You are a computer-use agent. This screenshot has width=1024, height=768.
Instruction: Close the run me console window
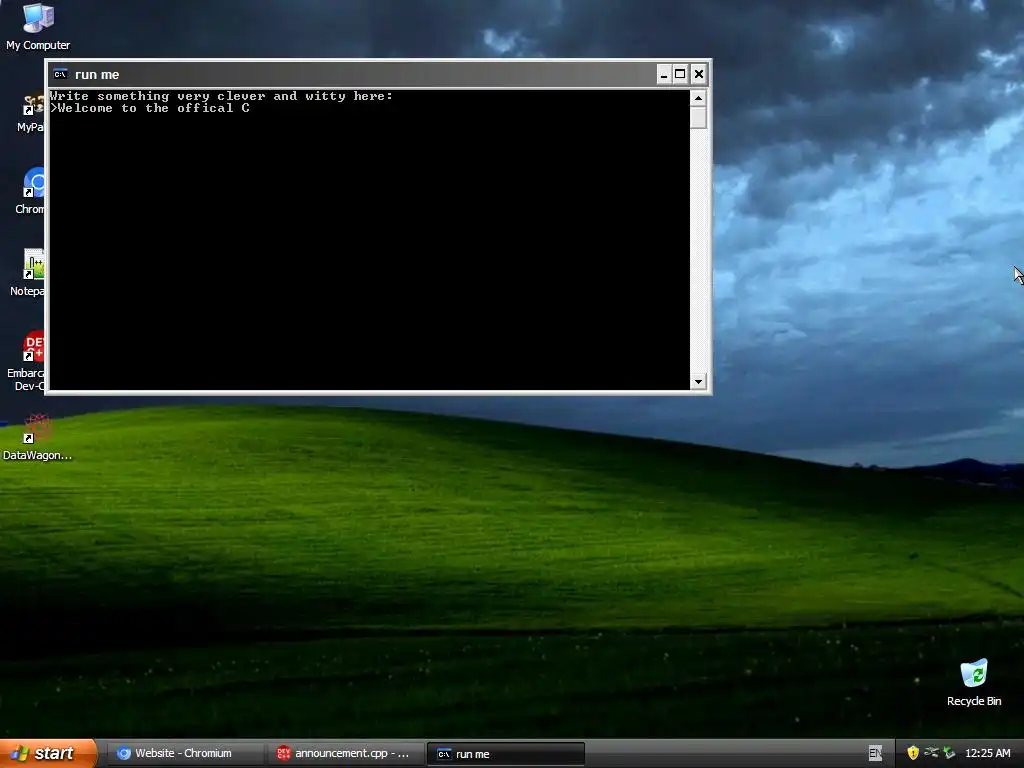coord(698,74)
